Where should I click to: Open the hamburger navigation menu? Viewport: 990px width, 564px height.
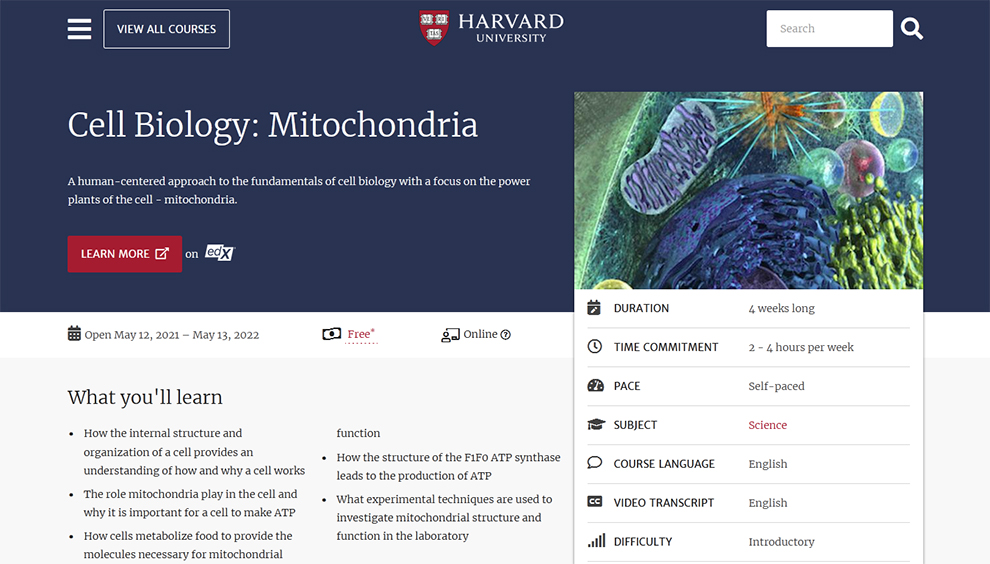point(80,29)
